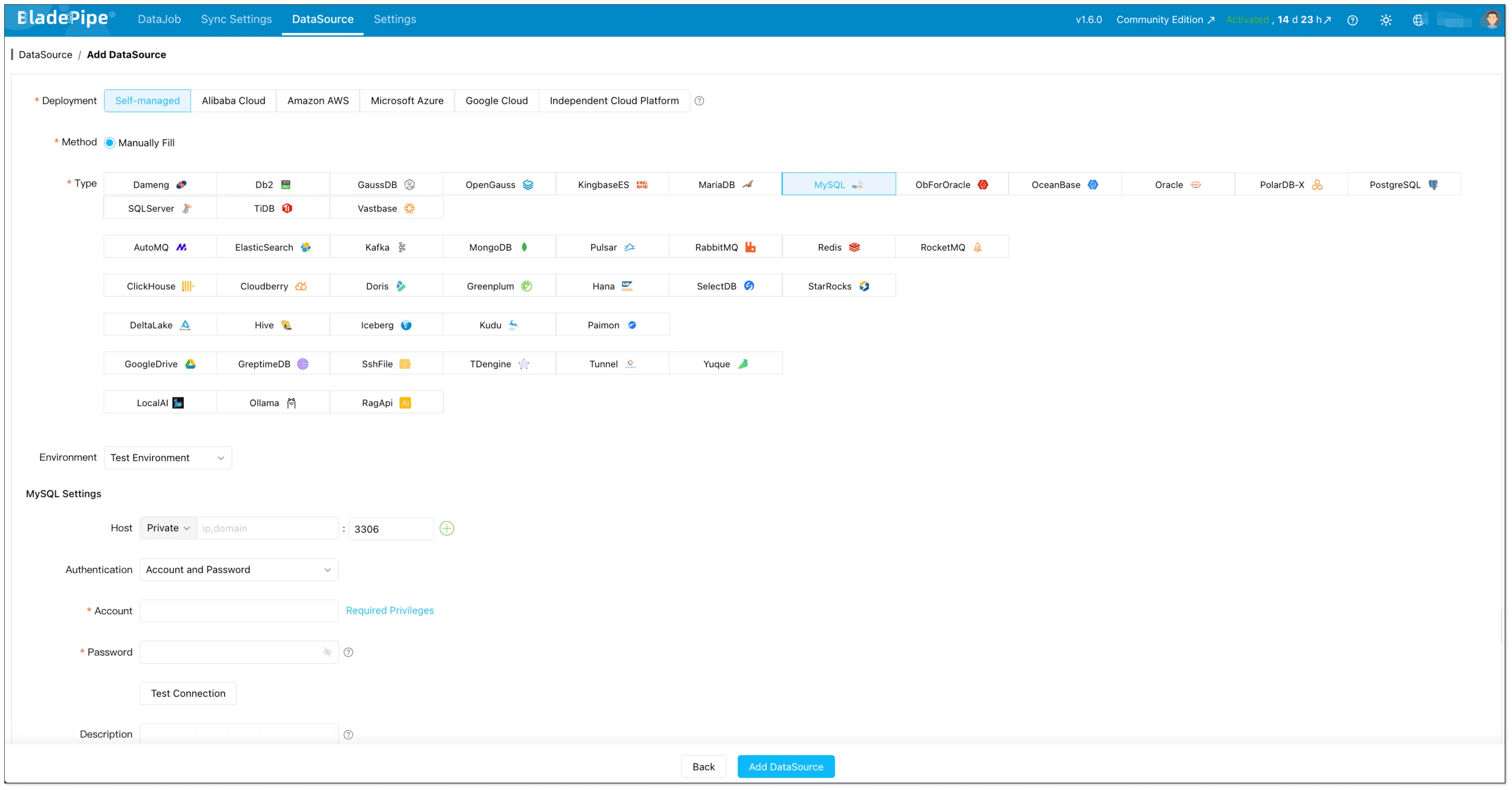Select Alibaba Cloud deployment option

(234, 101)
